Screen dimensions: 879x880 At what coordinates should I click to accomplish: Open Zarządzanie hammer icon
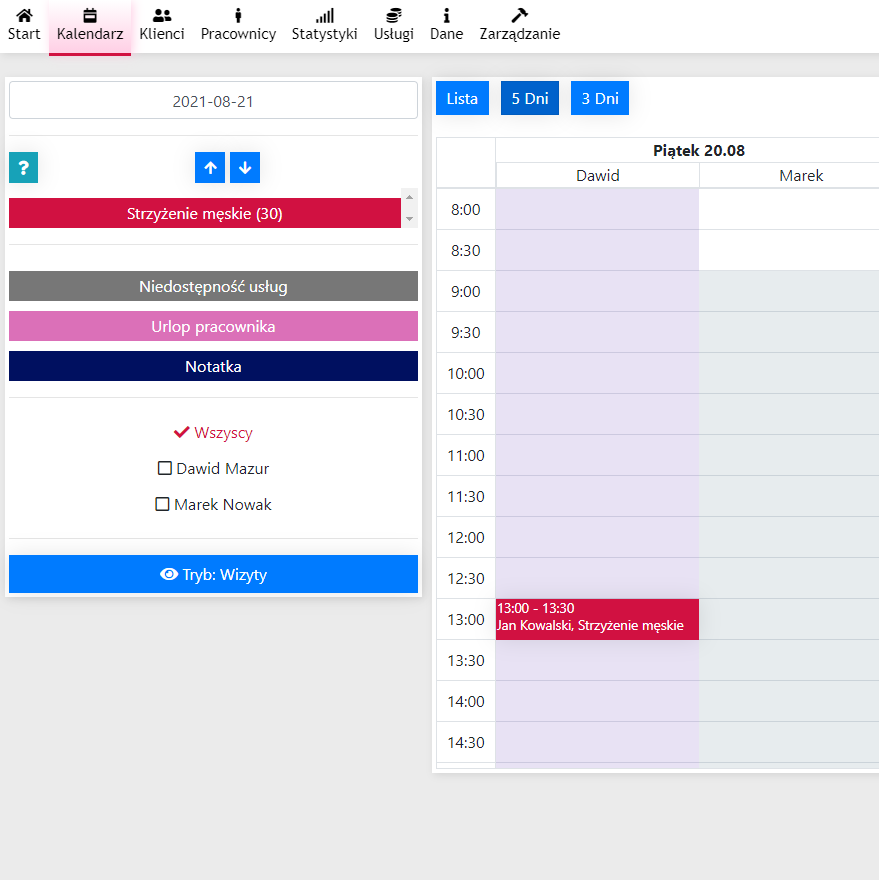coord(519,16)
